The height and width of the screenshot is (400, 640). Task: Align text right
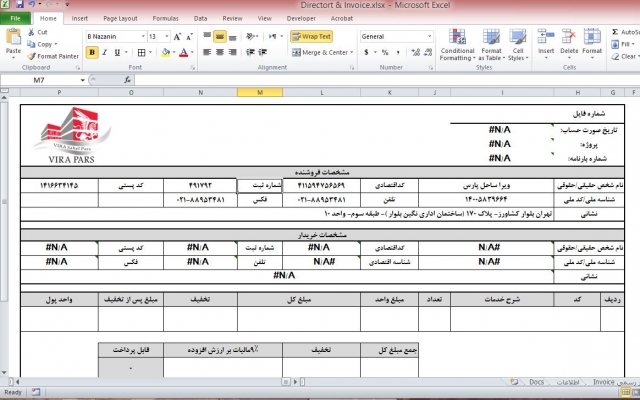click(x=232, y=52)
